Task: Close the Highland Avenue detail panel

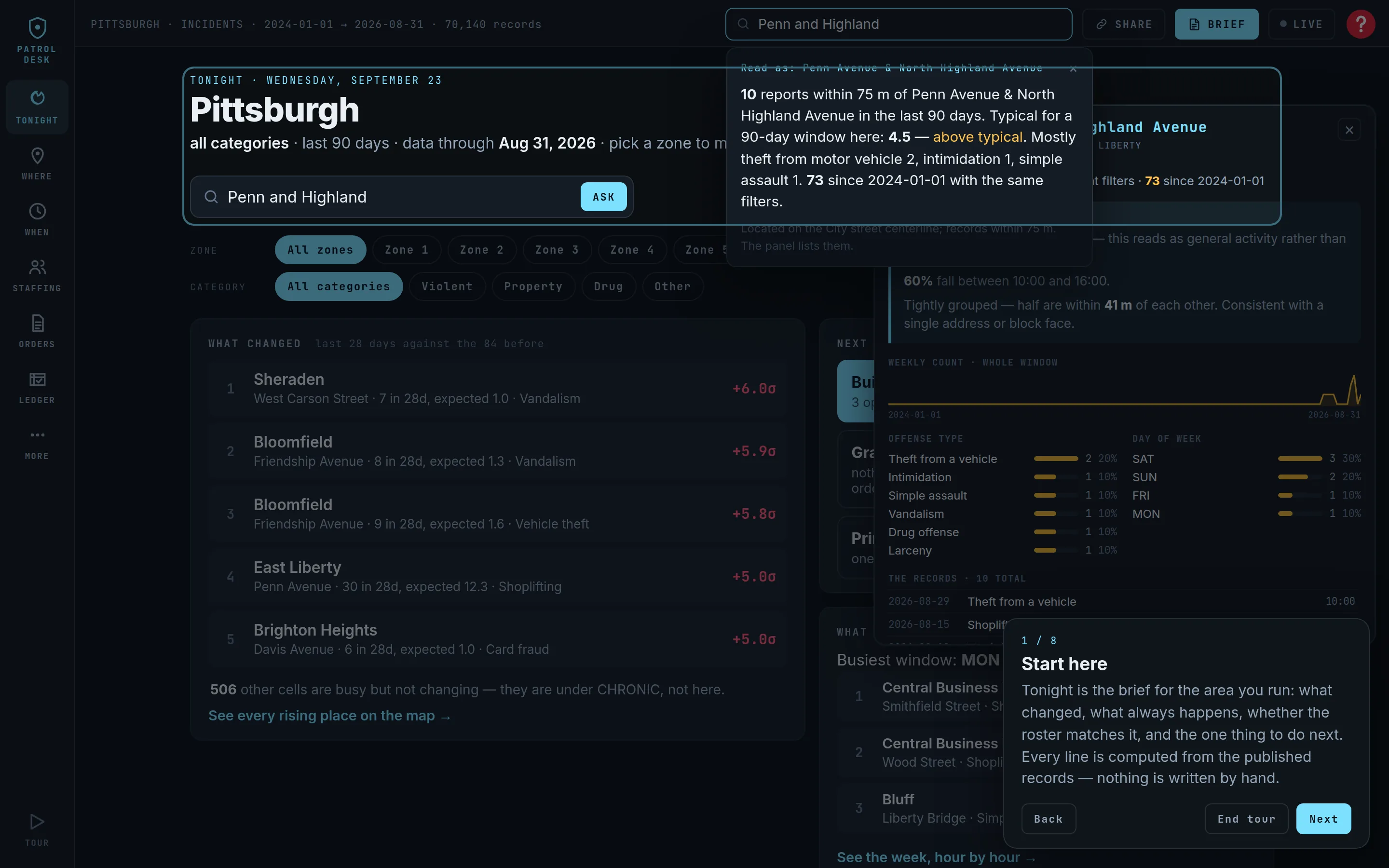Action: pyautogui.click(x=1349, y=130)
